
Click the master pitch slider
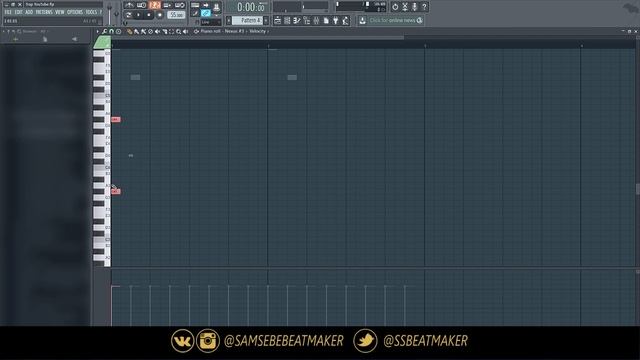(x=117, y=14)
